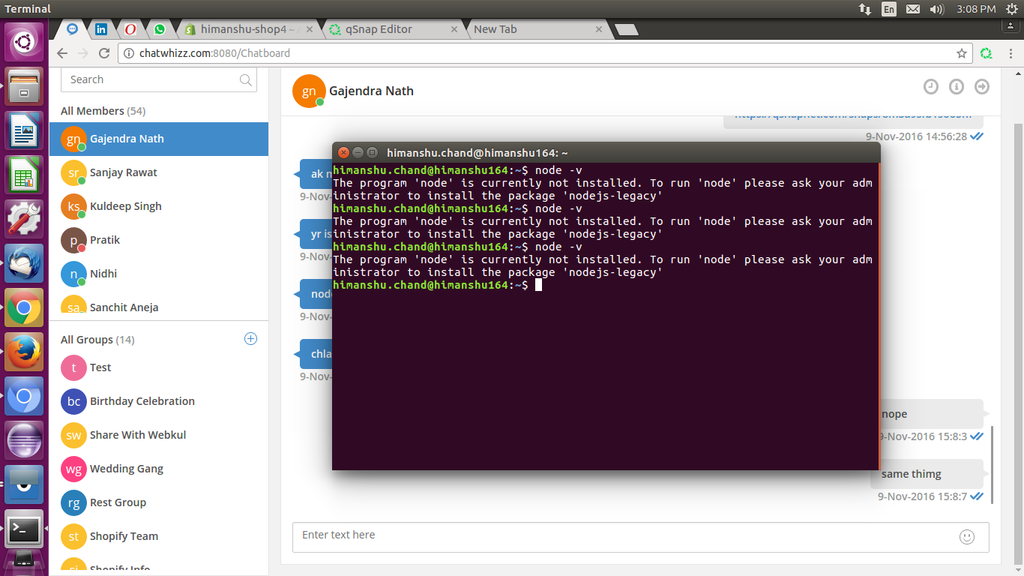Viewport: 1024px width, 576px height.
Task: Open chat with Kuldeep Singh
Action: (x=125, y=206)
